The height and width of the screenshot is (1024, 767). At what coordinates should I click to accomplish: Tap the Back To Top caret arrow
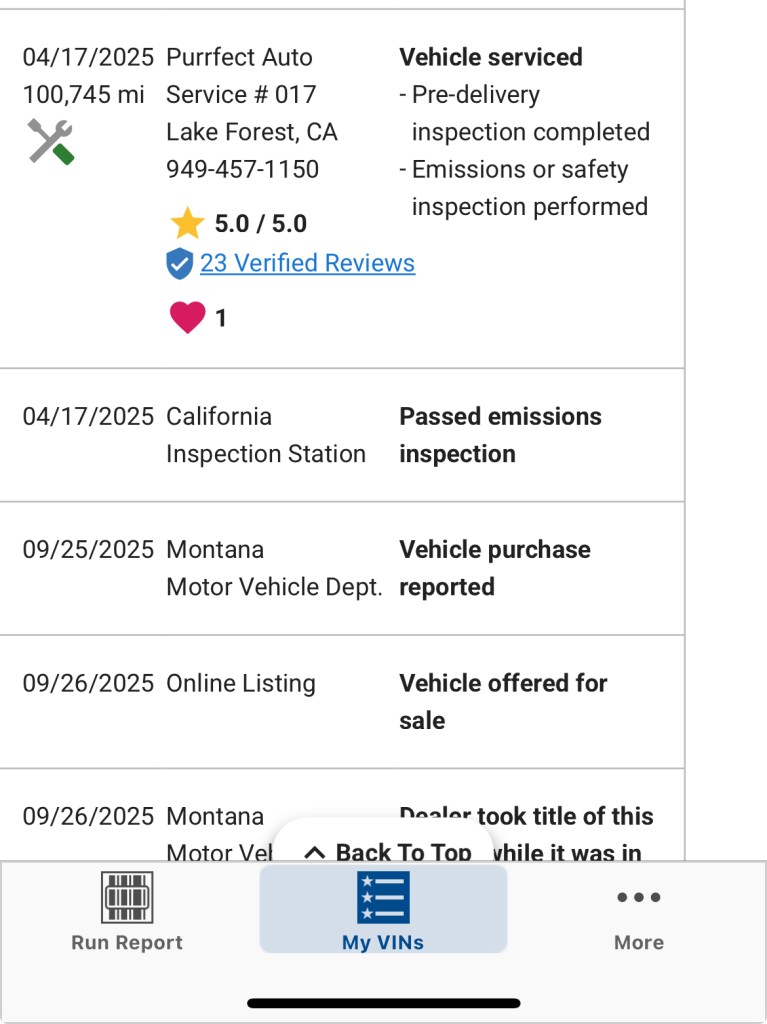tap(315, 853)
